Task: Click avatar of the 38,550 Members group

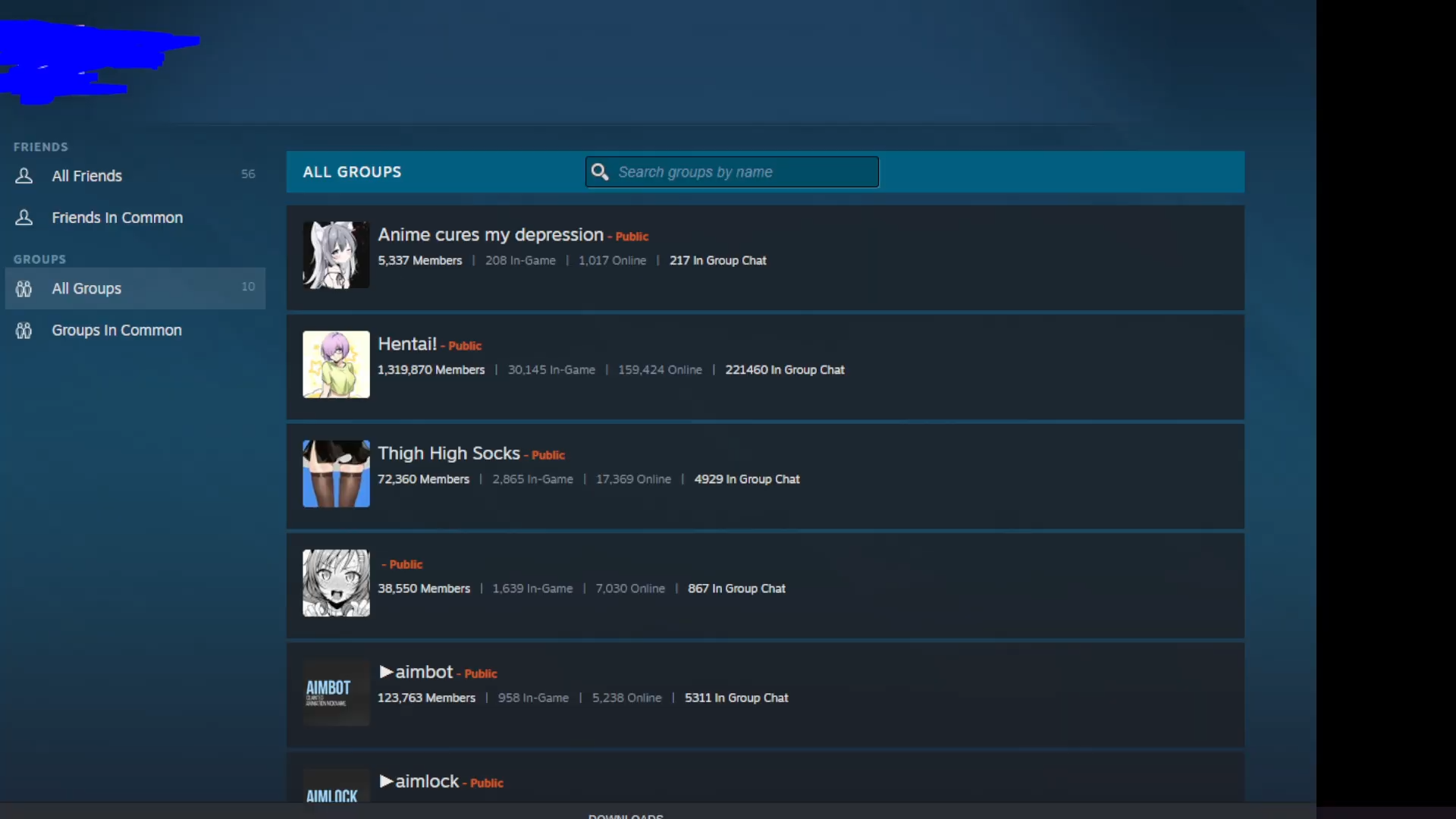Action: pyautogui.click(x=336, y=583)
